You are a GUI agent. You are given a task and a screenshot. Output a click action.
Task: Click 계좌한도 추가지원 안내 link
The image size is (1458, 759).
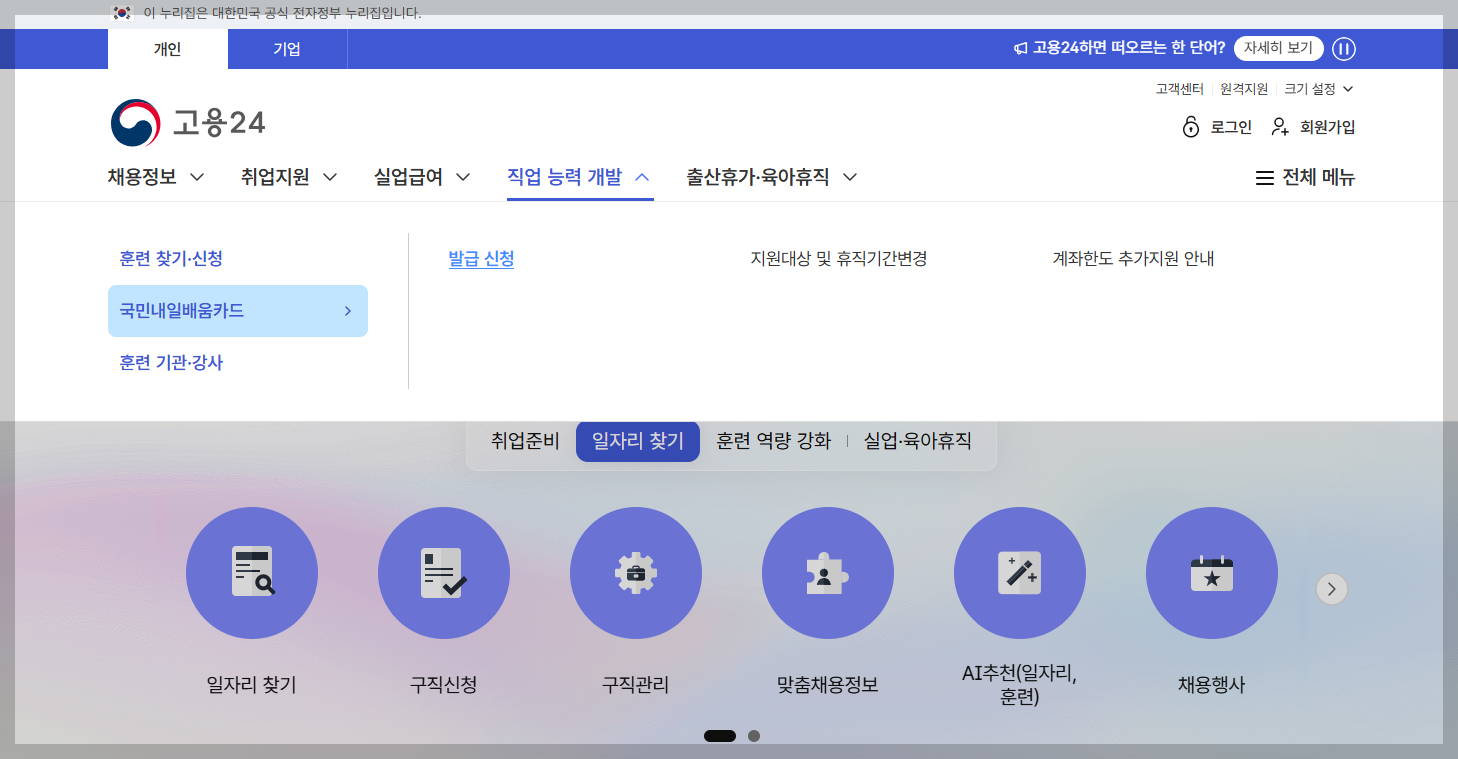(1133, 259)
